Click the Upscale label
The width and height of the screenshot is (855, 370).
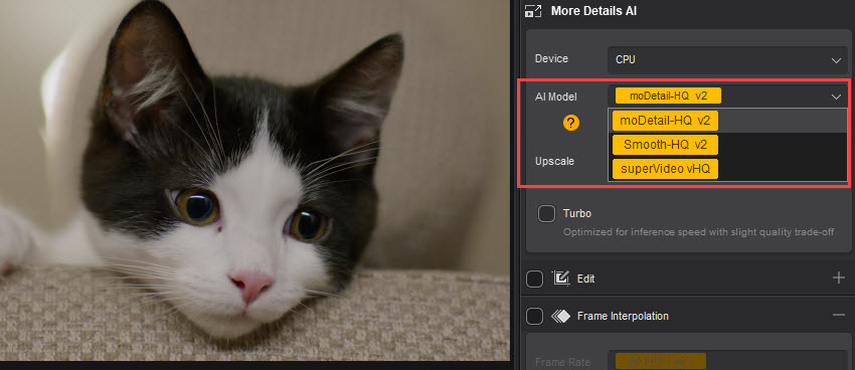(x=554, y=162)
